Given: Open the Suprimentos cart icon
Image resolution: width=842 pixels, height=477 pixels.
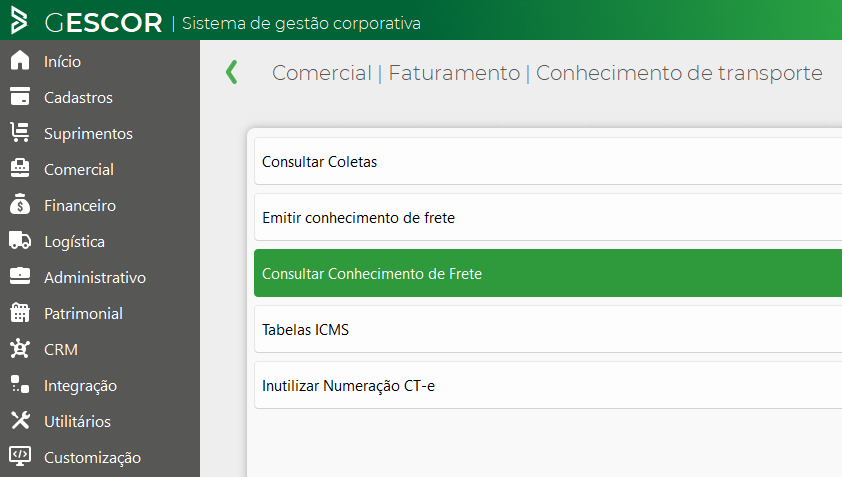Looking at the screenshot, I should pyautogui.click(x=20, y=132).
